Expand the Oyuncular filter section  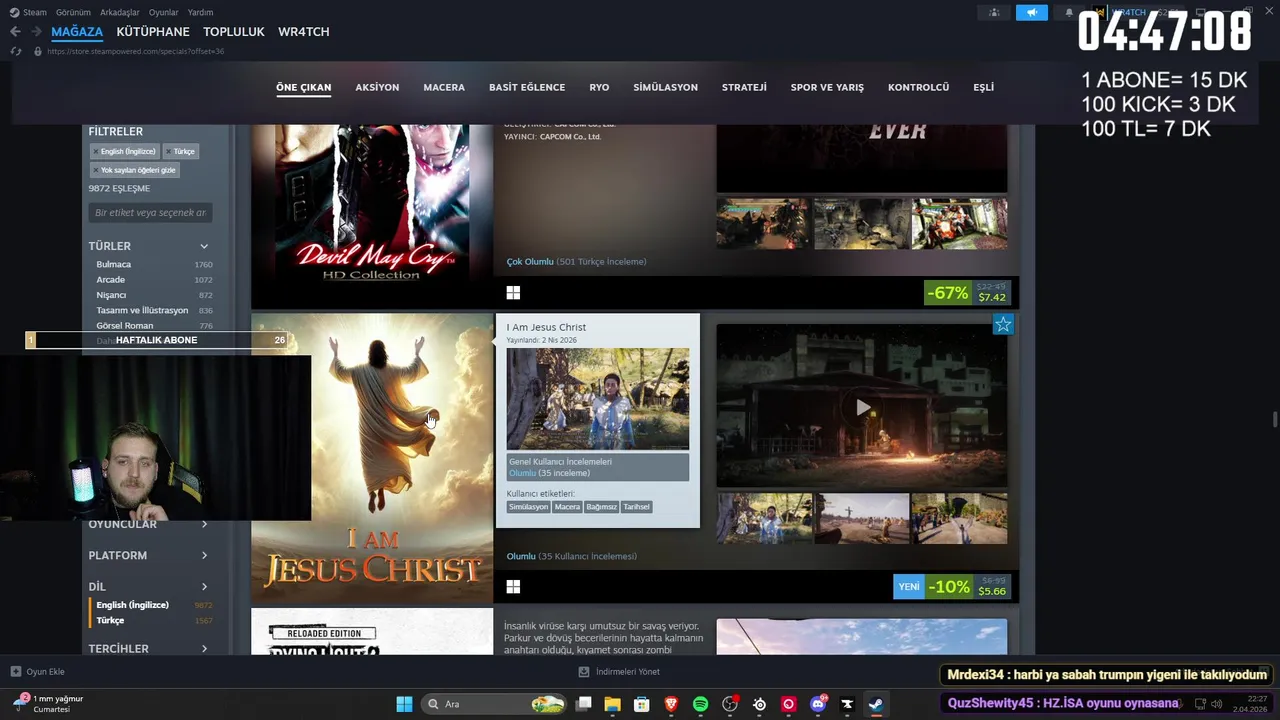pos(148,524)
